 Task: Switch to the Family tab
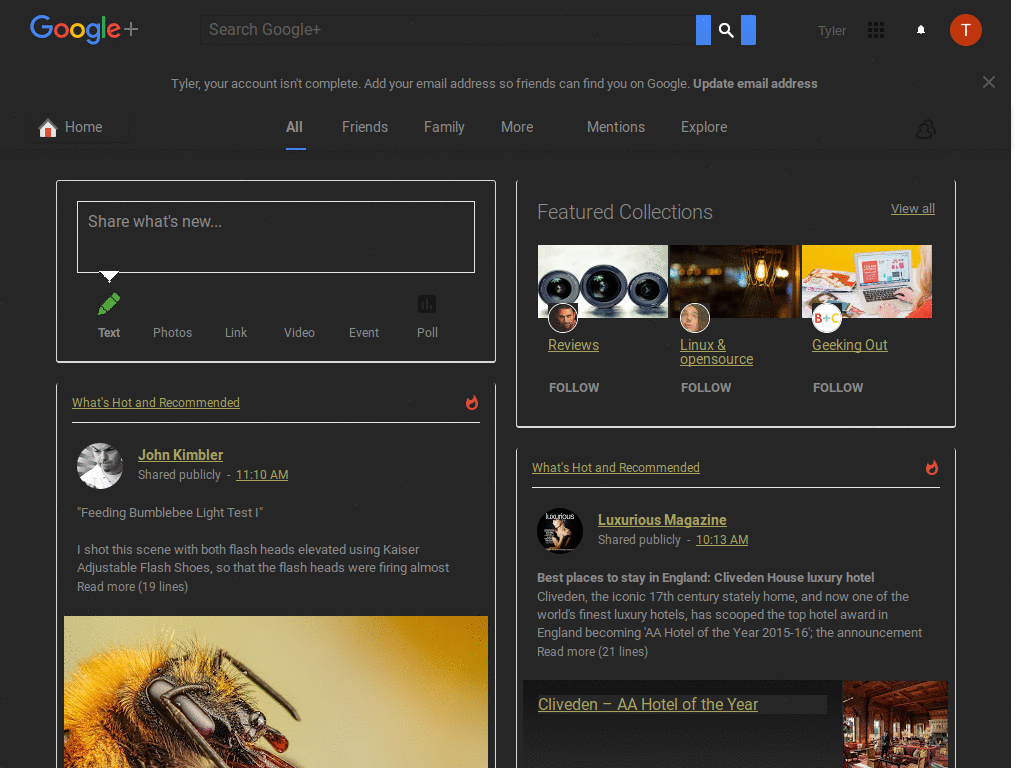(444, 127)
